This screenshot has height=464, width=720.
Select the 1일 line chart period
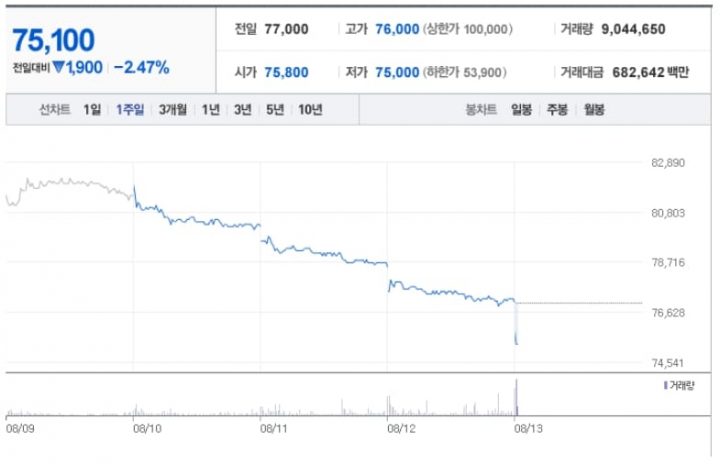92,110
